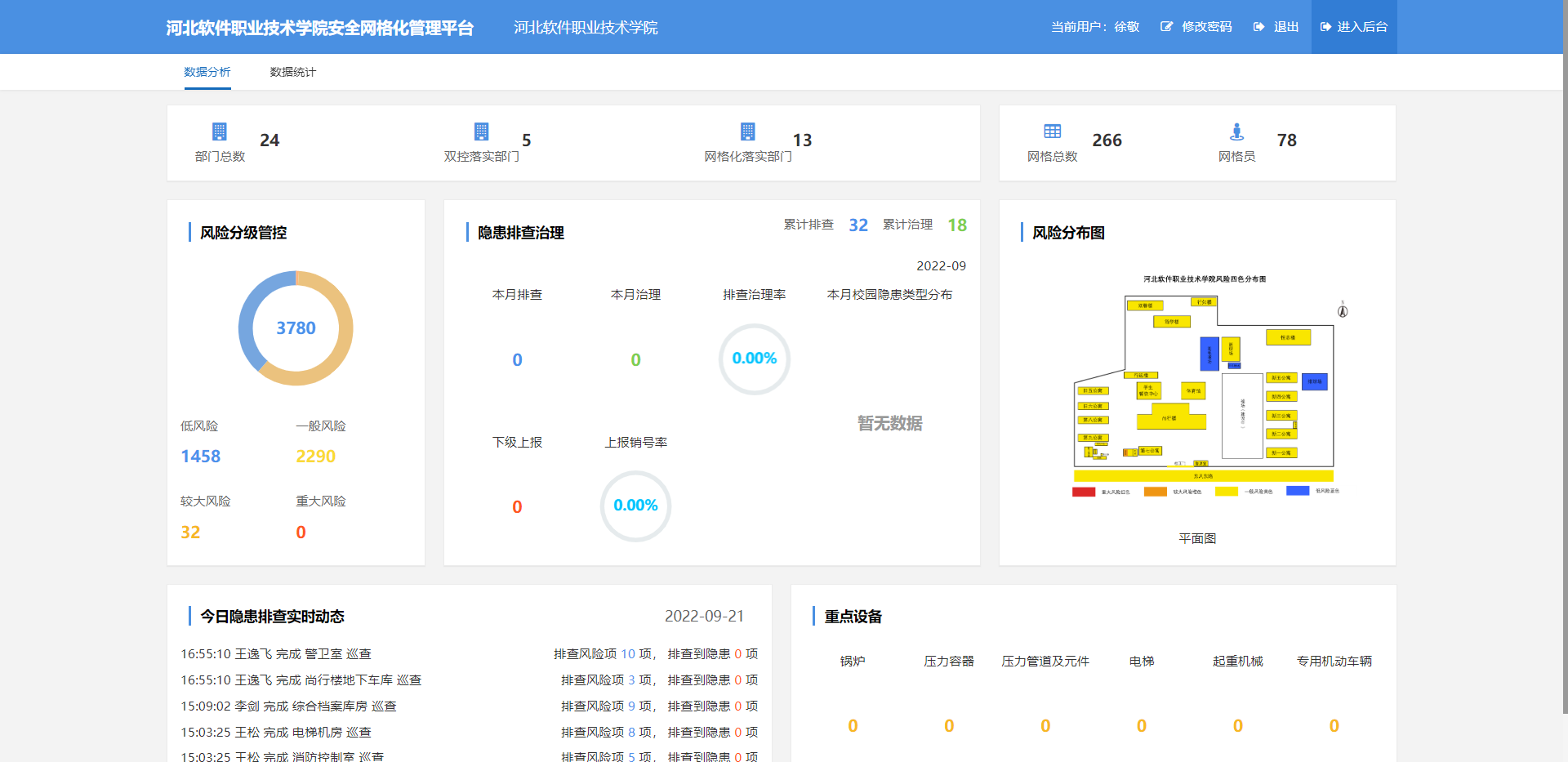Click the 锅炉 equipment count
This screenshot has height=762, width=1568.
coord(853,726)
